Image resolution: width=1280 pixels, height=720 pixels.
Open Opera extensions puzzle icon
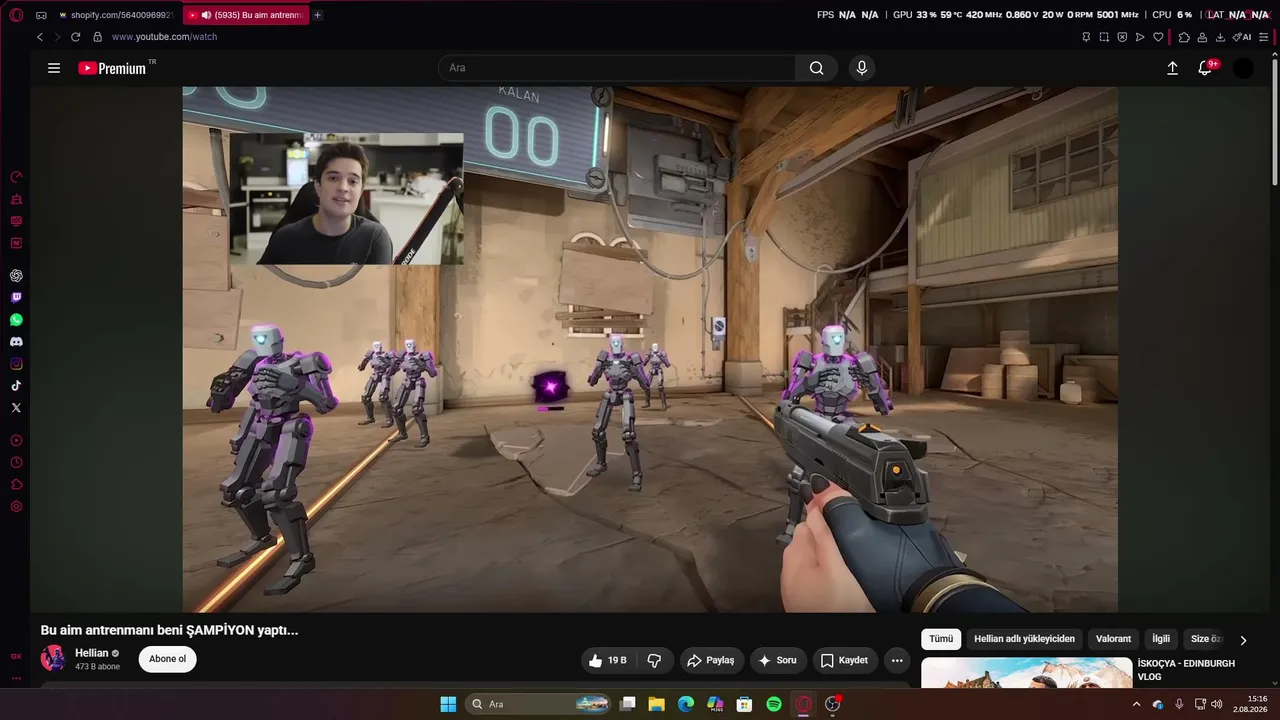point(1184,37)
